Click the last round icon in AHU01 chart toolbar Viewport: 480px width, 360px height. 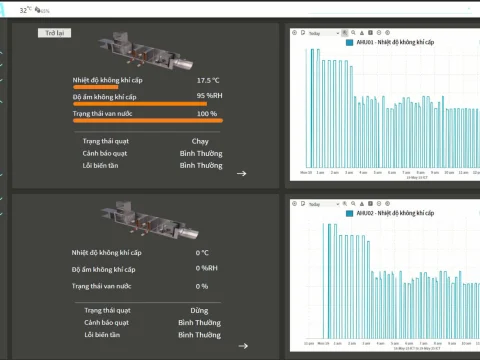pos(388,33)
